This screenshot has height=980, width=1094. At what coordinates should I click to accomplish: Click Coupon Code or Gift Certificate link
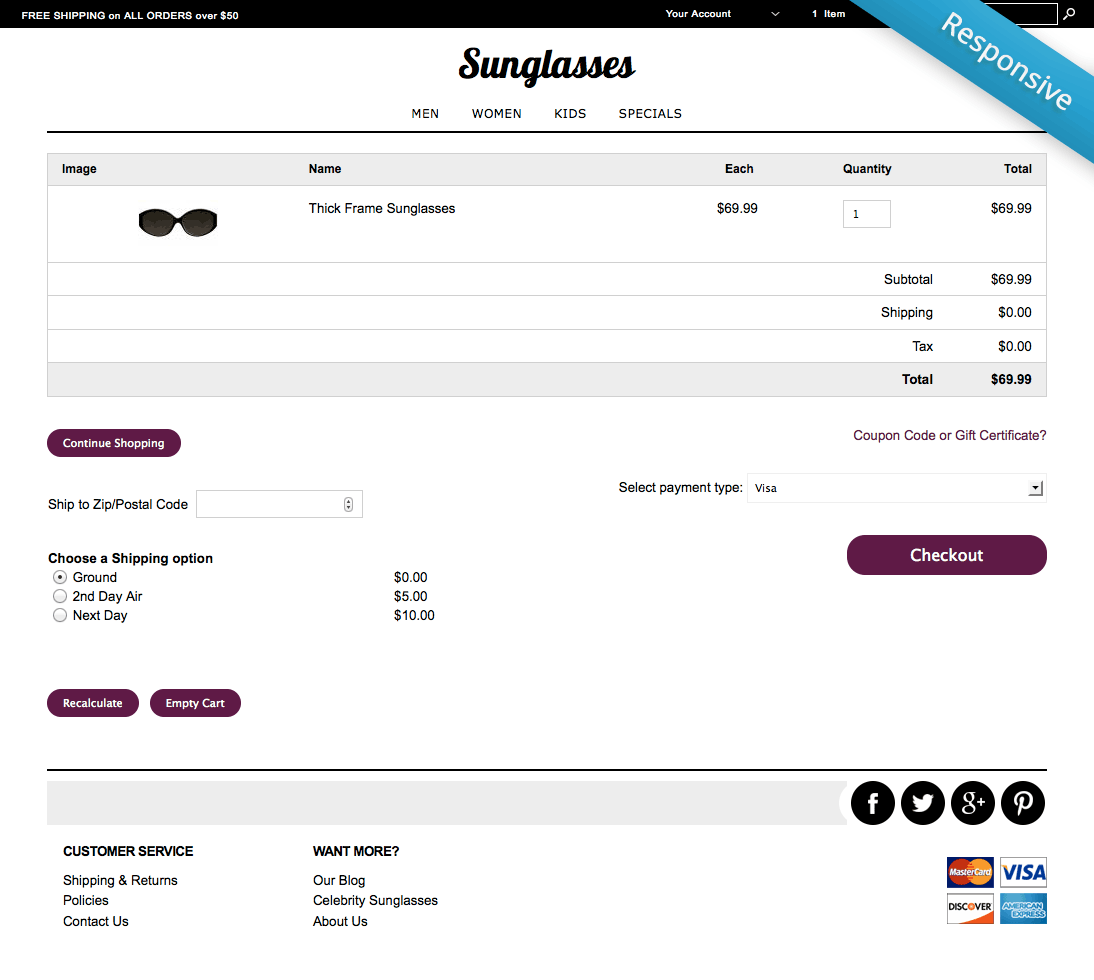[x=949, y=435]
